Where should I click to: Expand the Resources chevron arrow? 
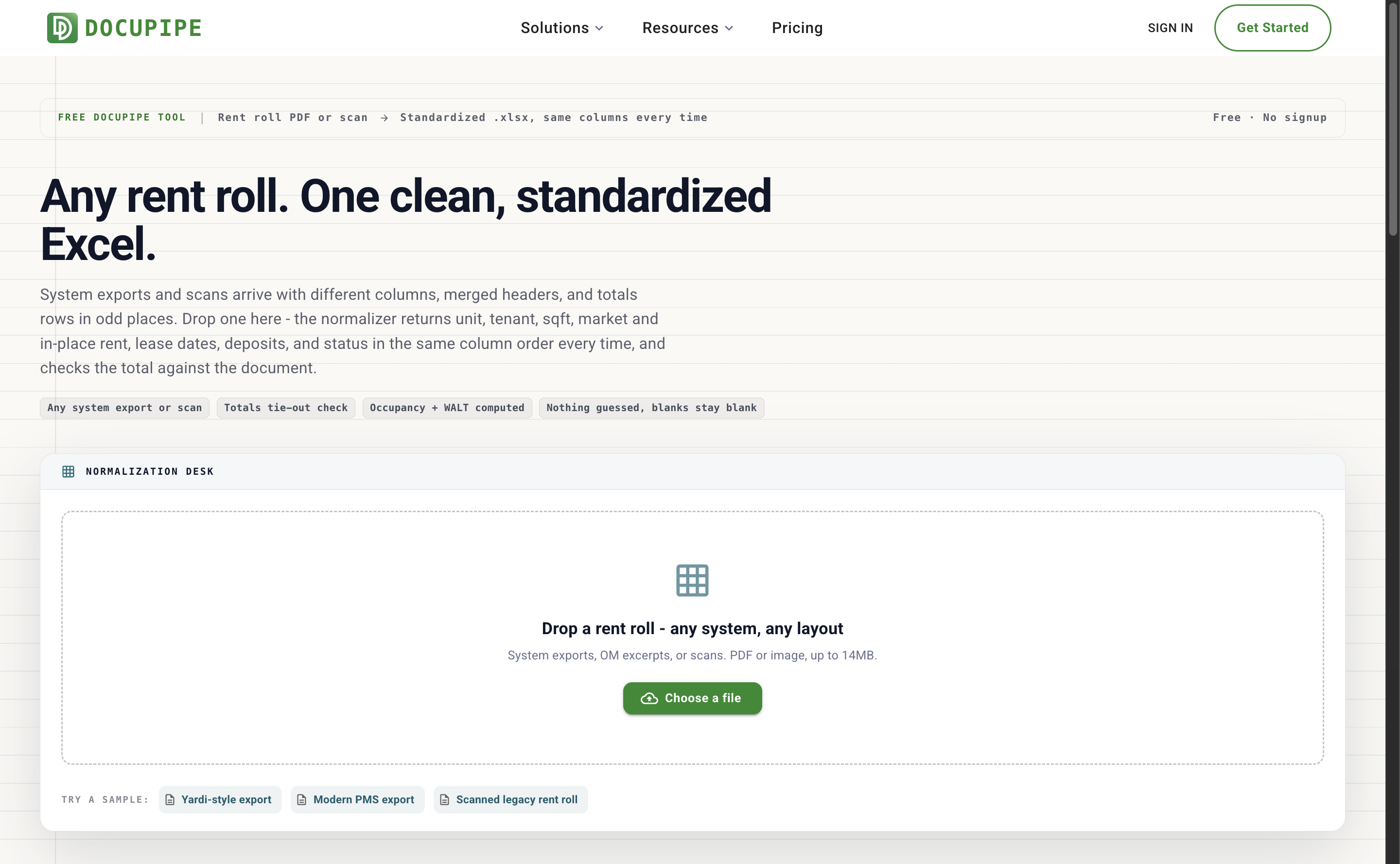pyautogui.click(x=729, y=29)
